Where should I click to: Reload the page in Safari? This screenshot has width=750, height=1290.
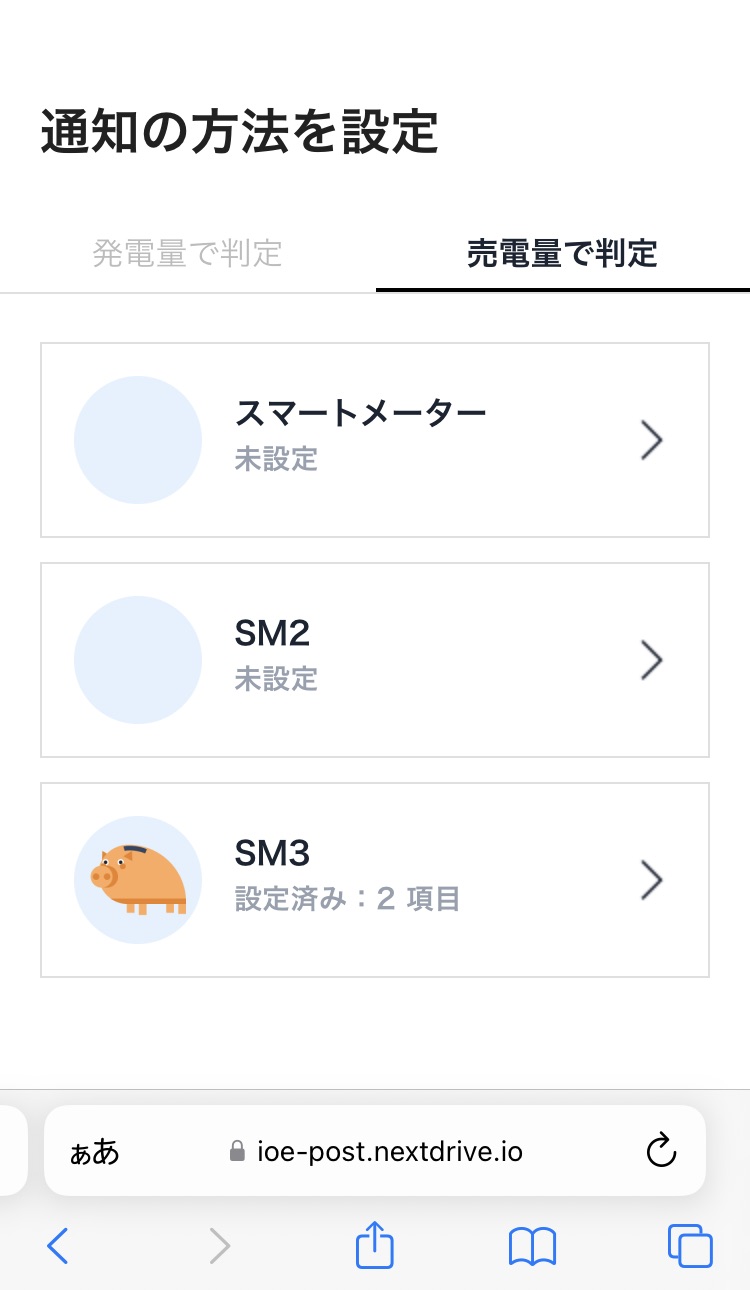click(x=661, y=1152)
